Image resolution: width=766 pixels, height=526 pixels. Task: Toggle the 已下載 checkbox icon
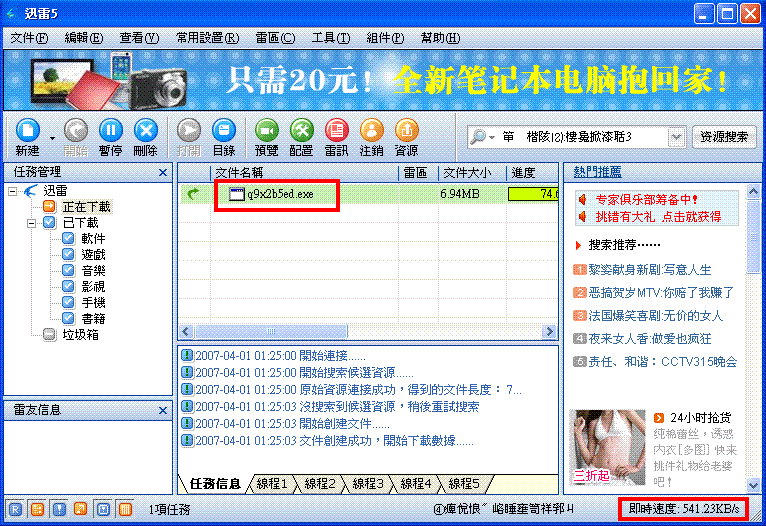click(49, 222)
